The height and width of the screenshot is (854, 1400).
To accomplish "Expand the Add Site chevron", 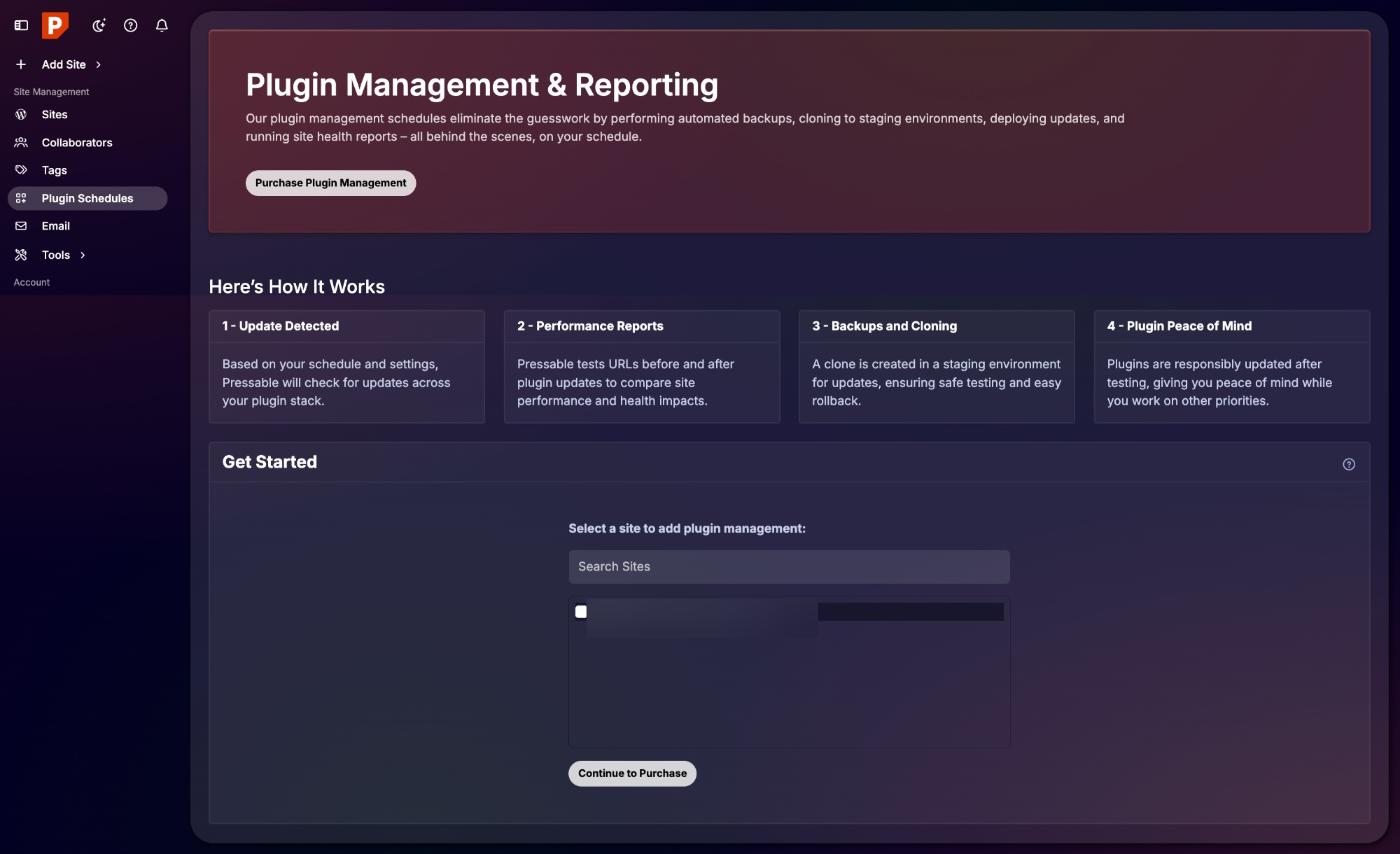I will click(x=97, y=64).
